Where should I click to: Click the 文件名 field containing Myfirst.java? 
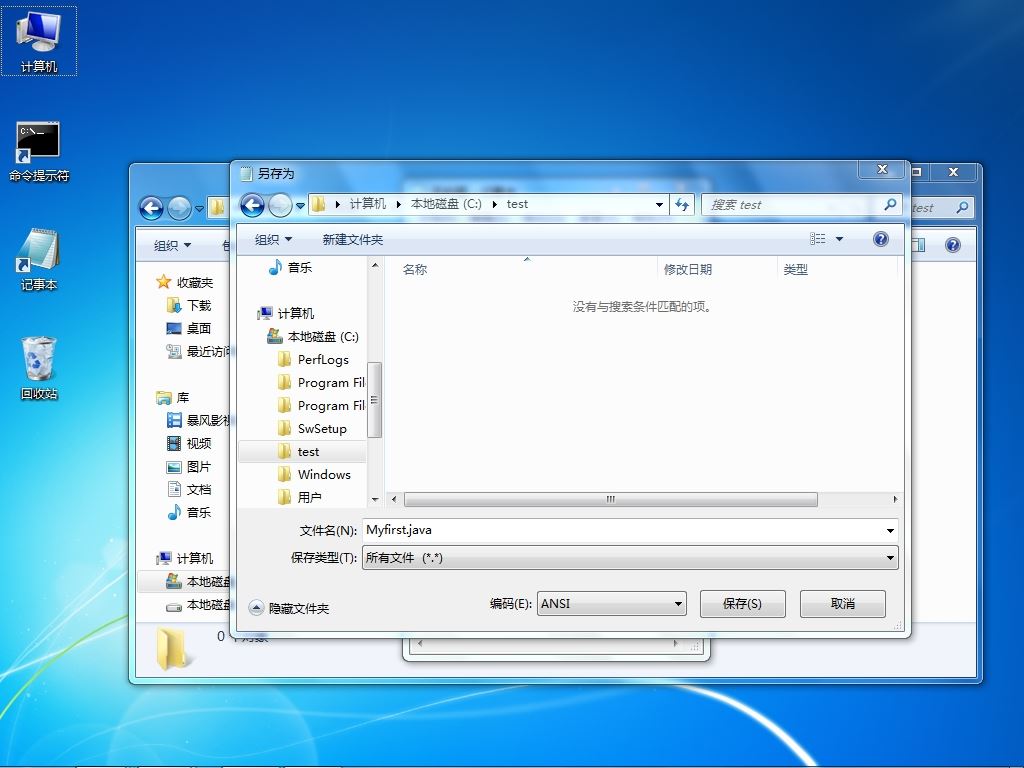pyautogui.click(x=630, y=530)
